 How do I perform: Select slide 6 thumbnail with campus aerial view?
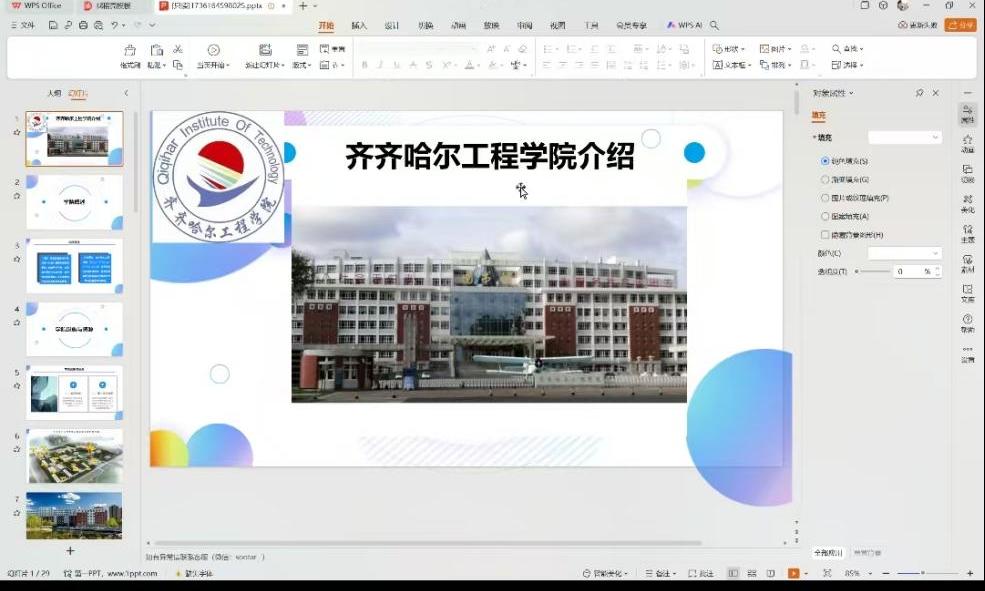pos(74,456)
